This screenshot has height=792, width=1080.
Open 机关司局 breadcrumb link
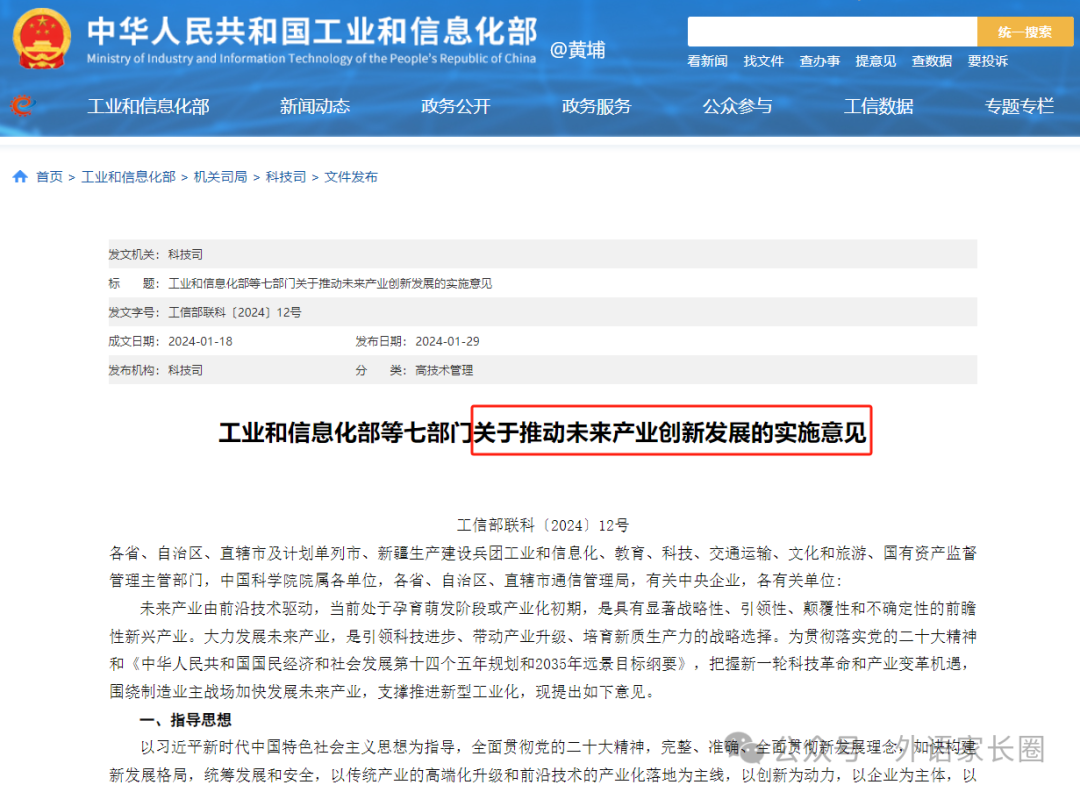(x=220, y=177)
